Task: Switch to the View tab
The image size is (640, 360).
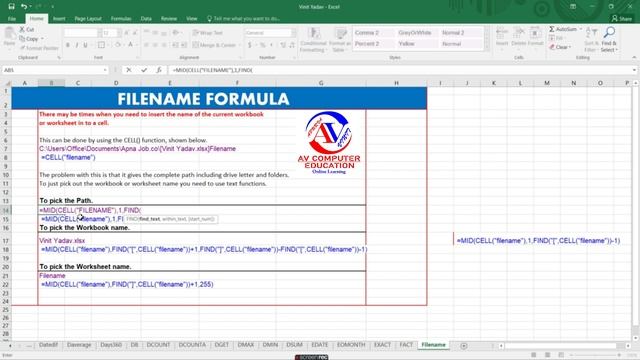Action: [191, 19]
